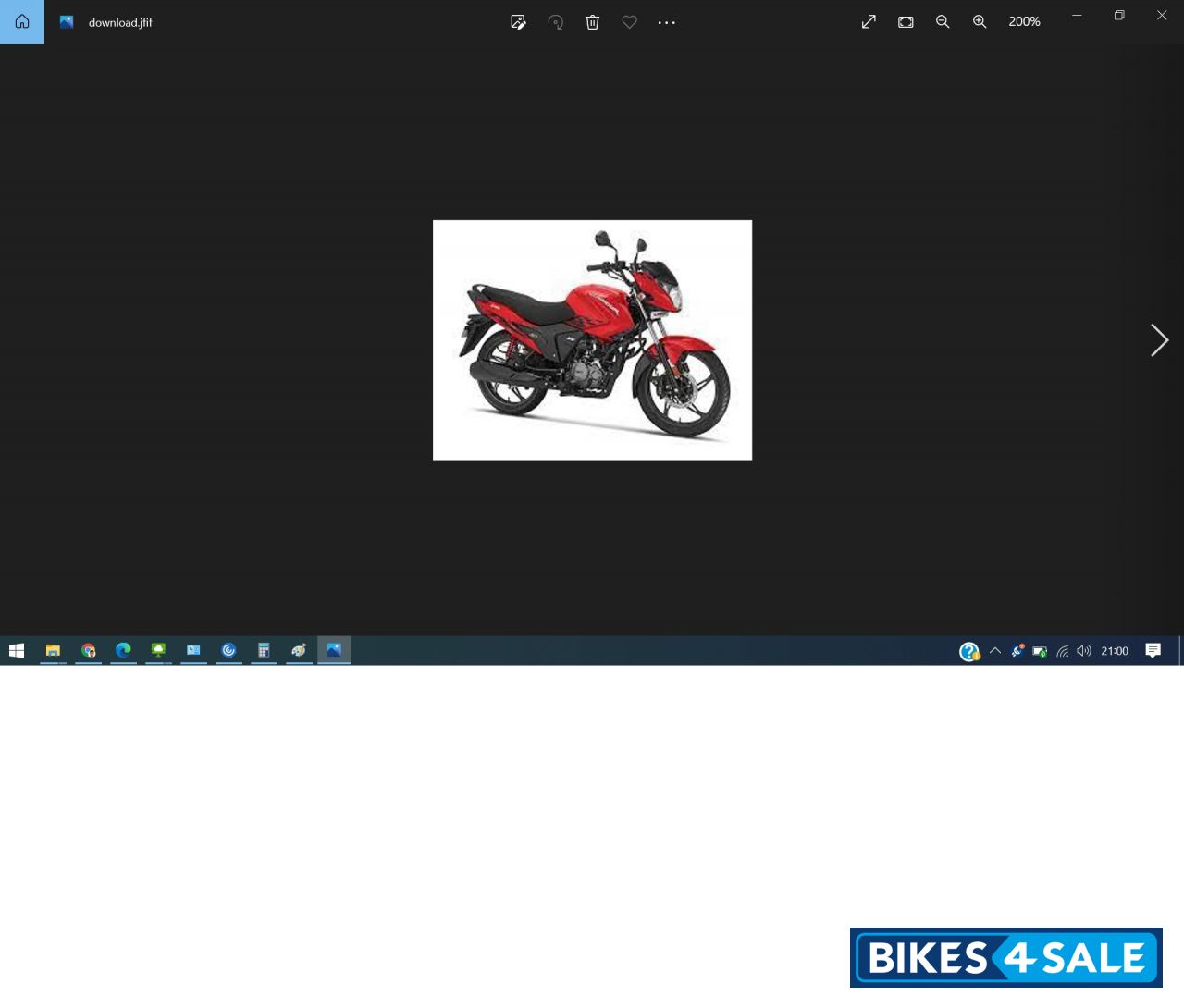Click the 200% zoom level indicator
The height and width of the screenshot is (1008, 1184).
(1024, 22)
